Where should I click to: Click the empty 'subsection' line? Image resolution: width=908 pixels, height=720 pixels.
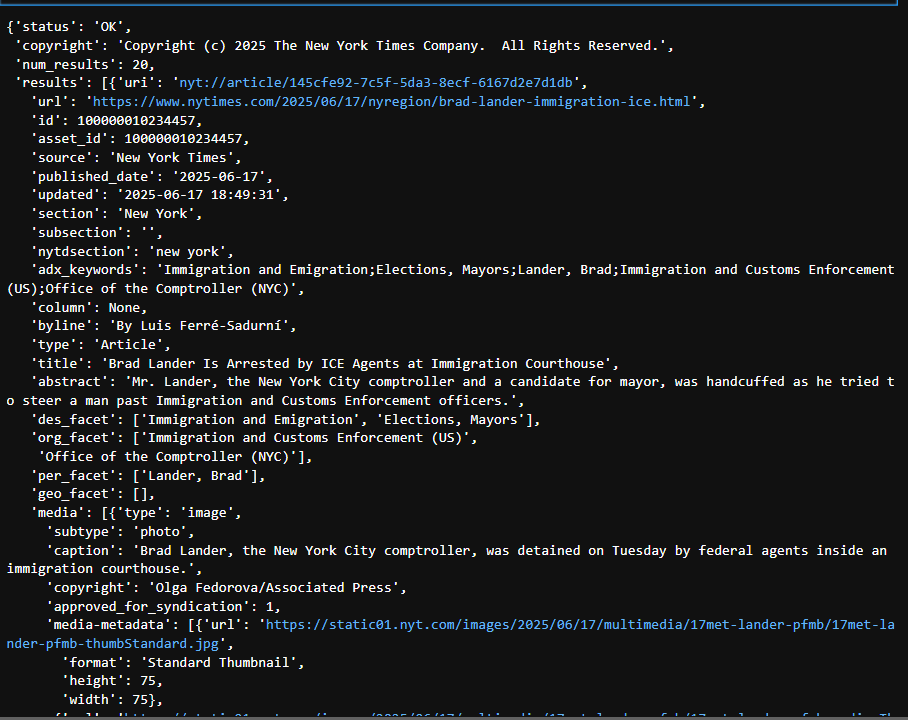click(x=96, y=233)
